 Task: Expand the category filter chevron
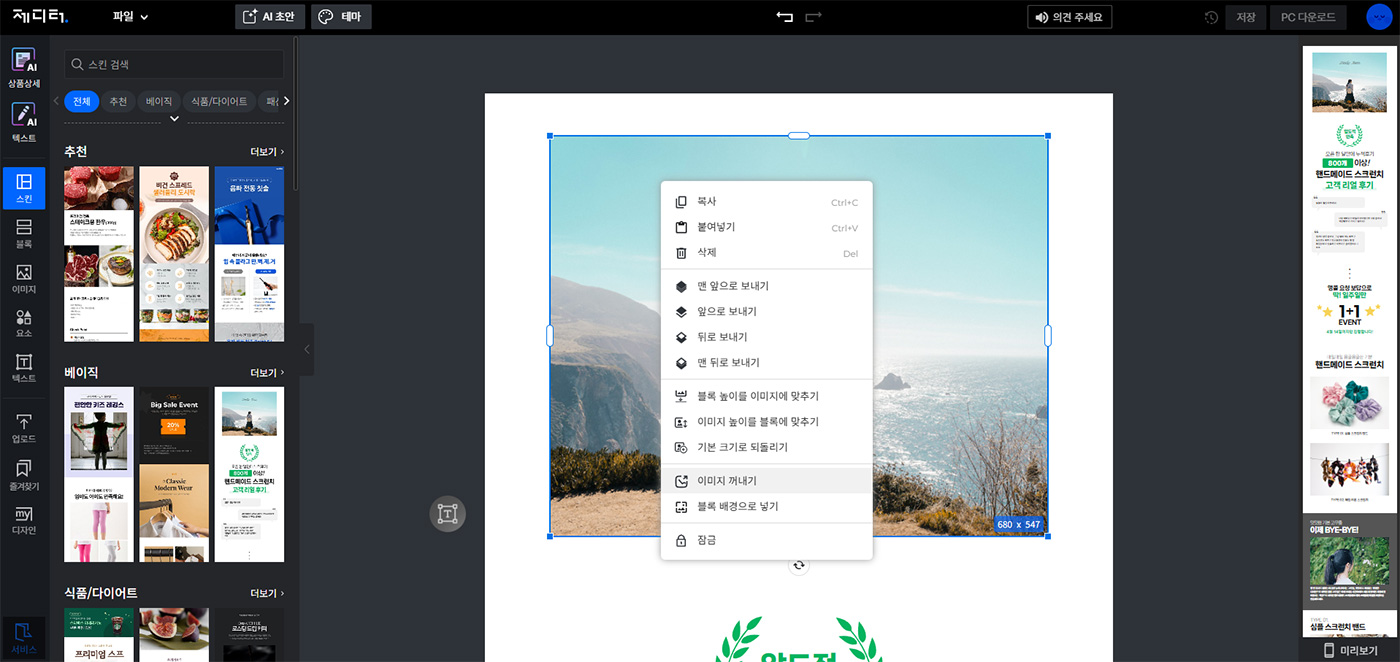174,119
